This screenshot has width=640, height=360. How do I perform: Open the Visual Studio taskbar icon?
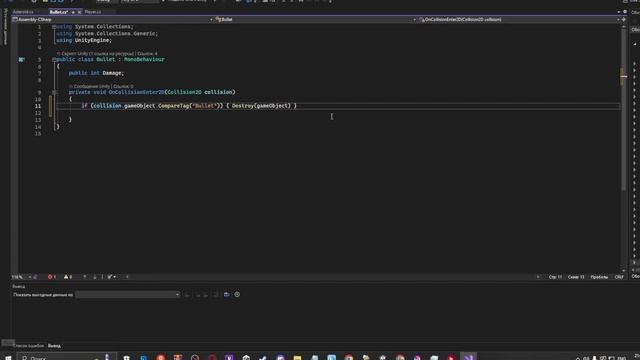[468, 357]
